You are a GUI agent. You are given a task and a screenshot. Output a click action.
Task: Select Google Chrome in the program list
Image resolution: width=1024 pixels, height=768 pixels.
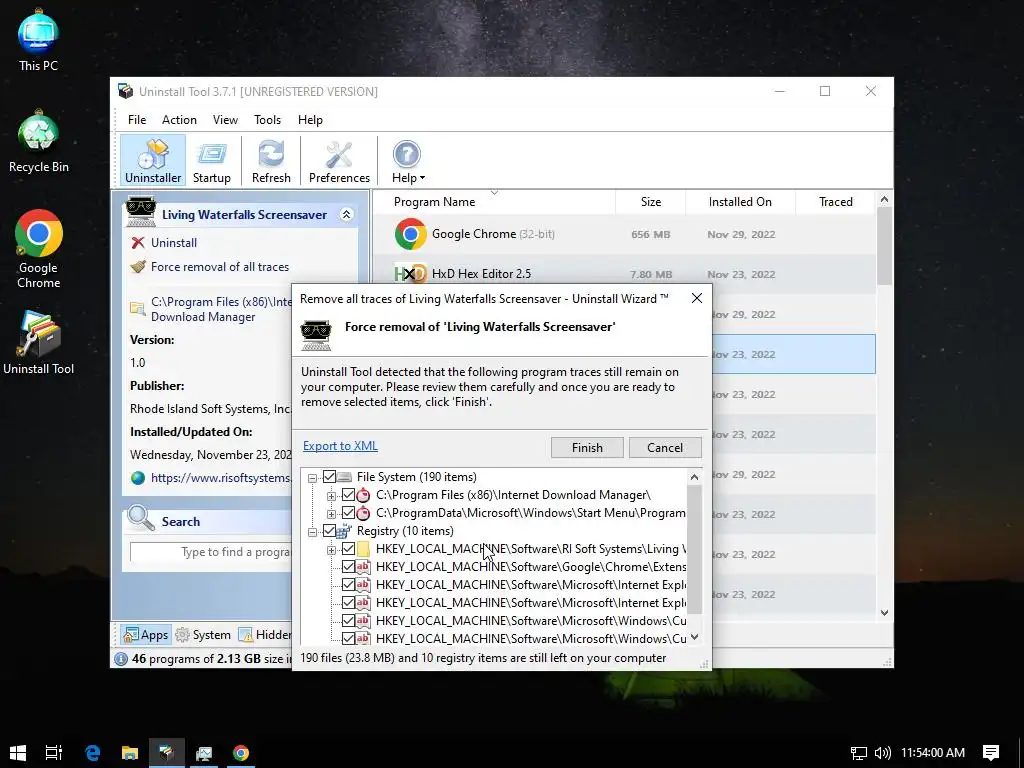coord(624,234)
